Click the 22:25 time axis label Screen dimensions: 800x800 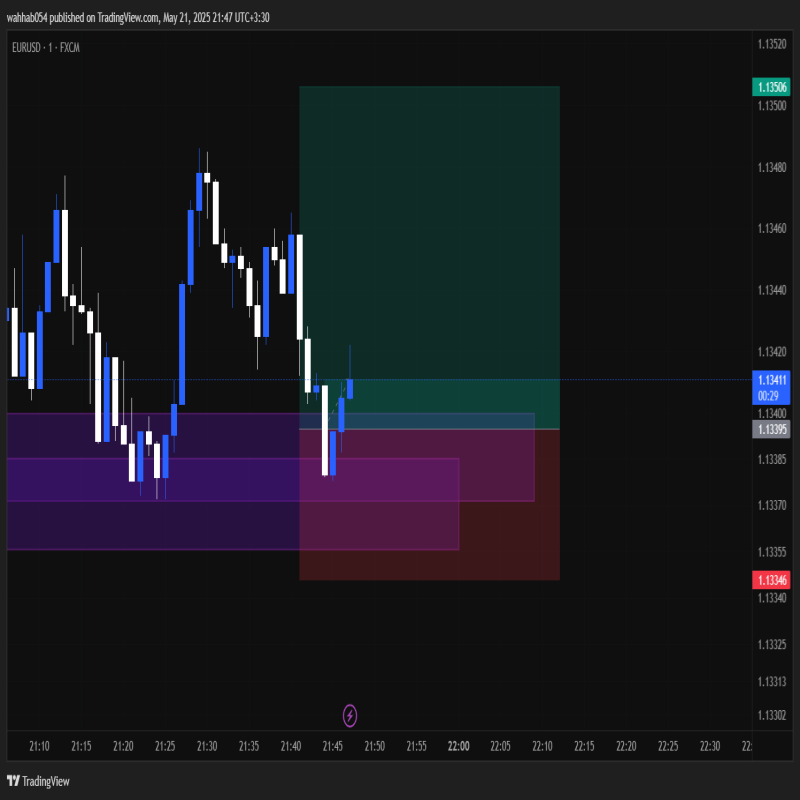point(668,746)
